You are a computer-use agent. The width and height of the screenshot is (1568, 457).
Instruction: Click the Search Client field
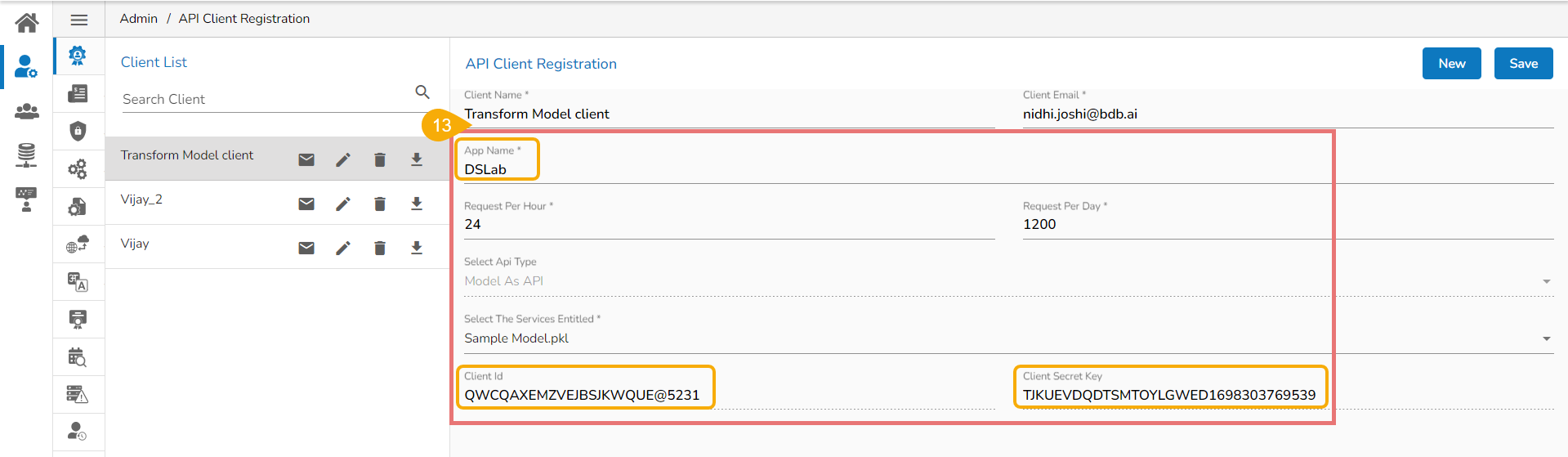[266, 99]
